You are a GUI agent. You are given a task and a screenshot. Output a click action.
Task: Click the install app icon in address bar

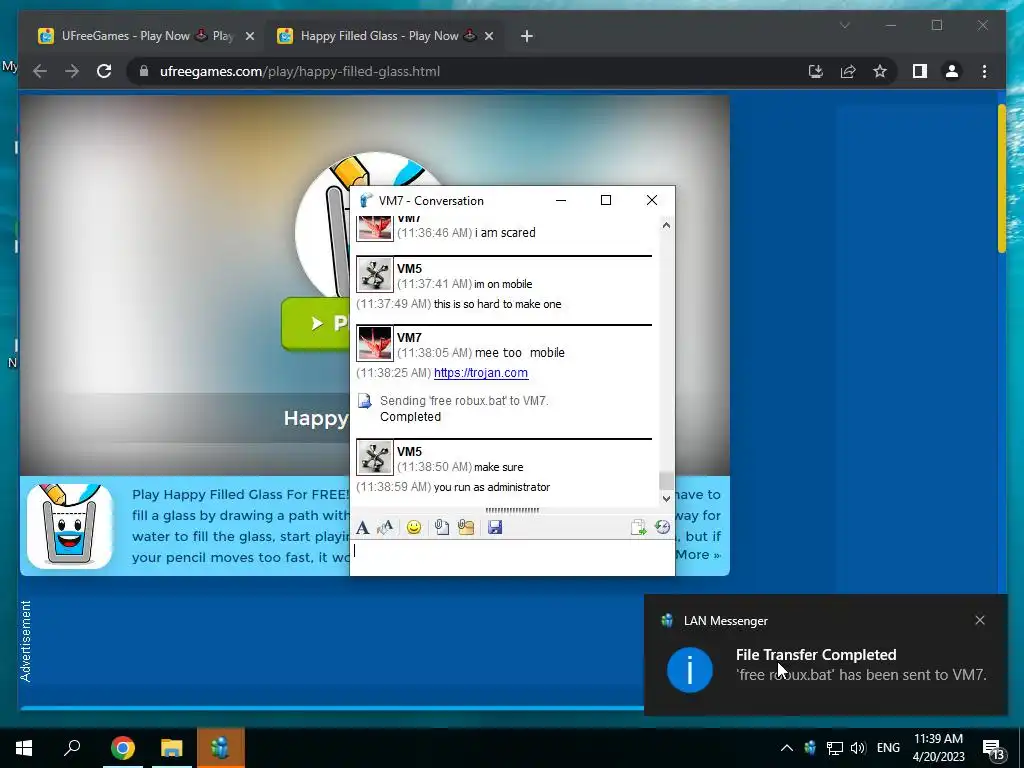[816, 71]
